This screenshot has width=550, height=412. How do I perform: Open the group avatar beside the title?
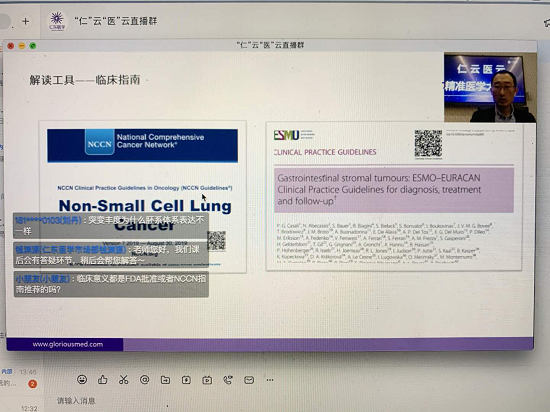[57, 21]
